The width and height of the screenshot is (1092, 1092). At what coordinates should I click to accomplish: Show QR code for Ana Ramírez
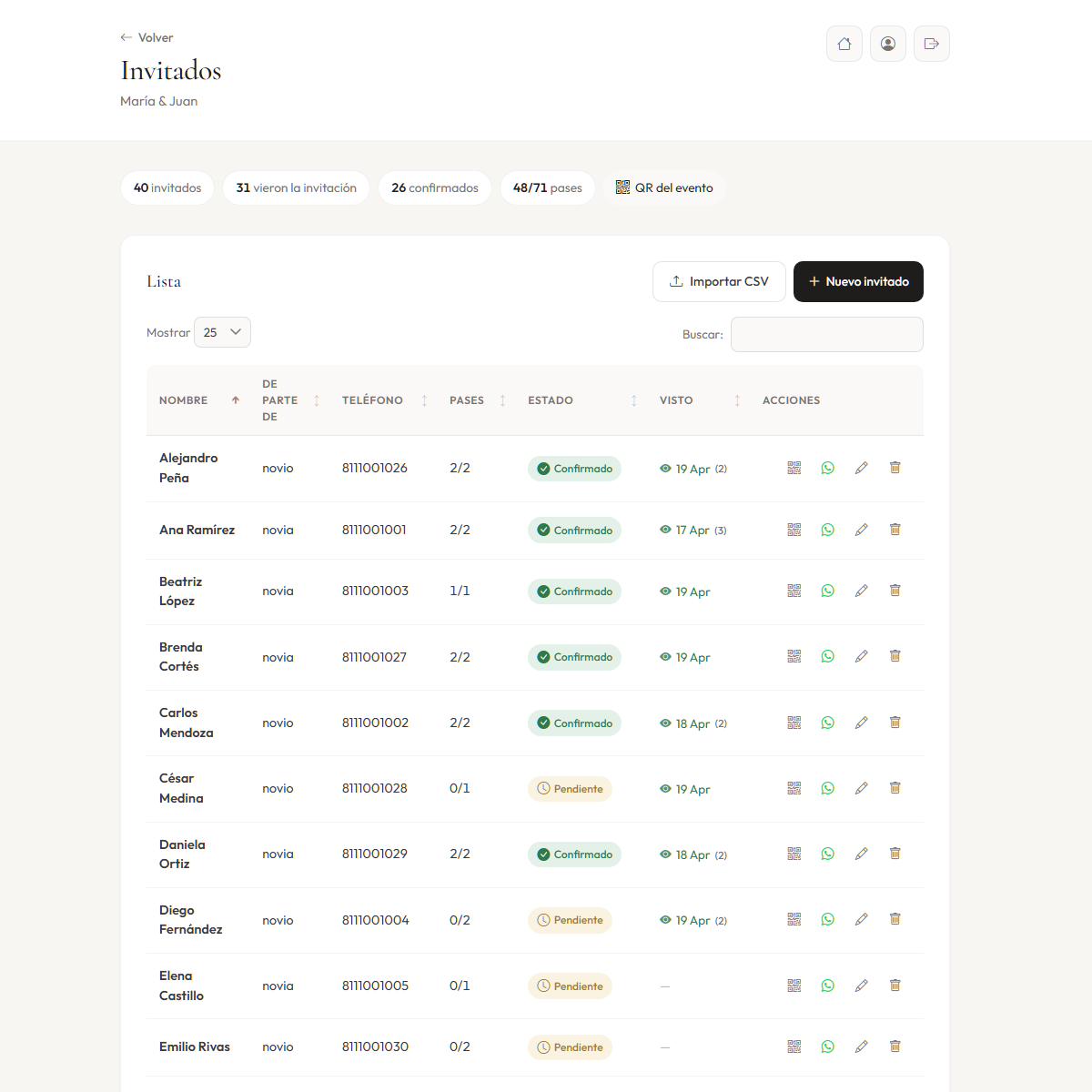pyautogui.click(x=794, y=530)
